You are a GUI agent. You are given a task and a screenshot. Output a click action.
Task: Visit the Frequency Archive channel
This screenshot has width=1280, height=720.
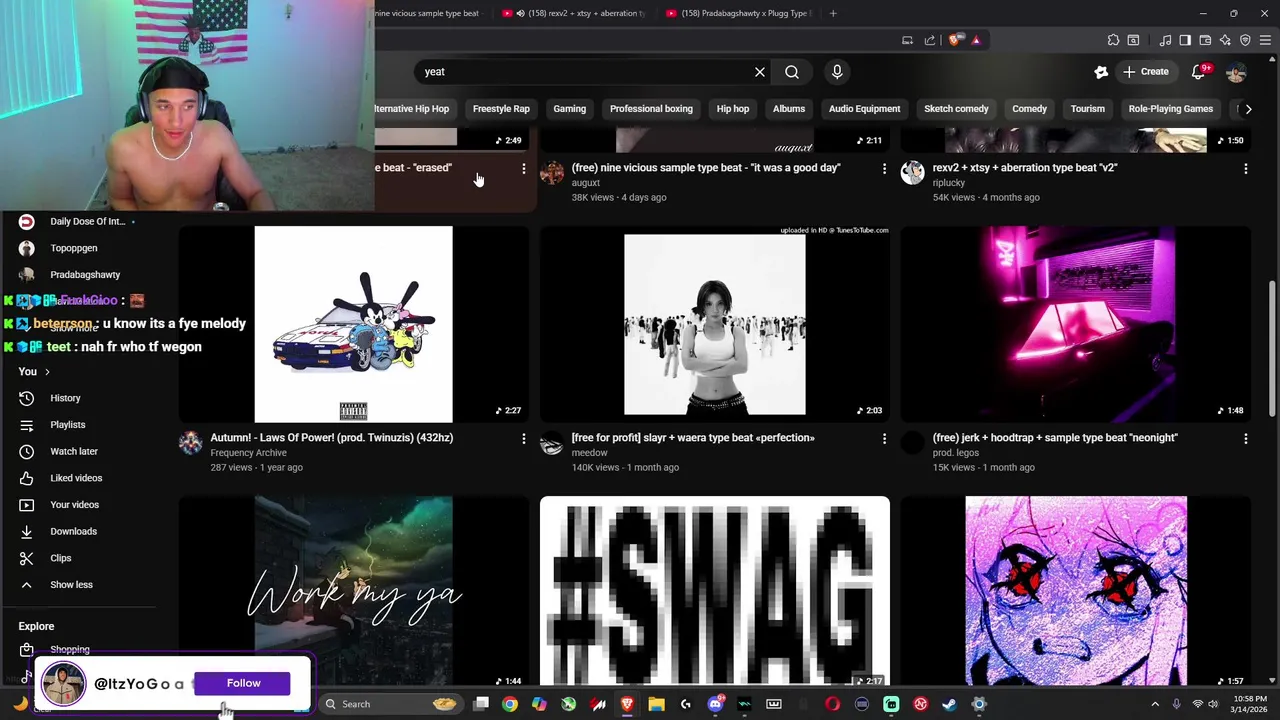[248, 453]
